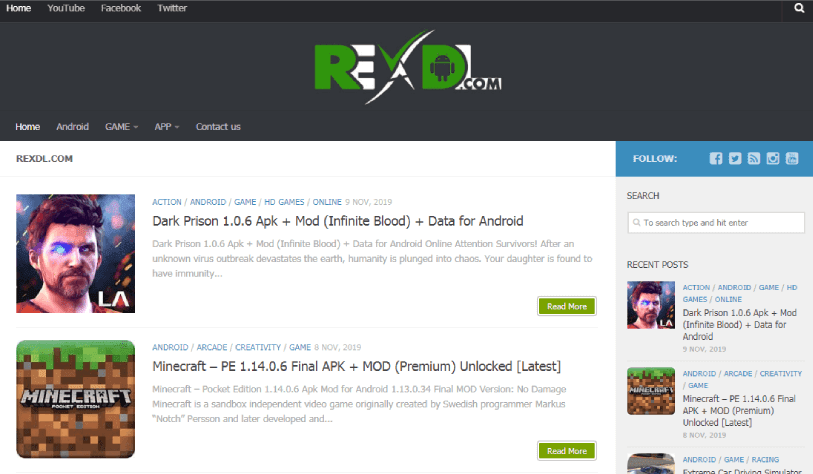Open ANDROID category on Minecraft main post

(x=170, y=347)
